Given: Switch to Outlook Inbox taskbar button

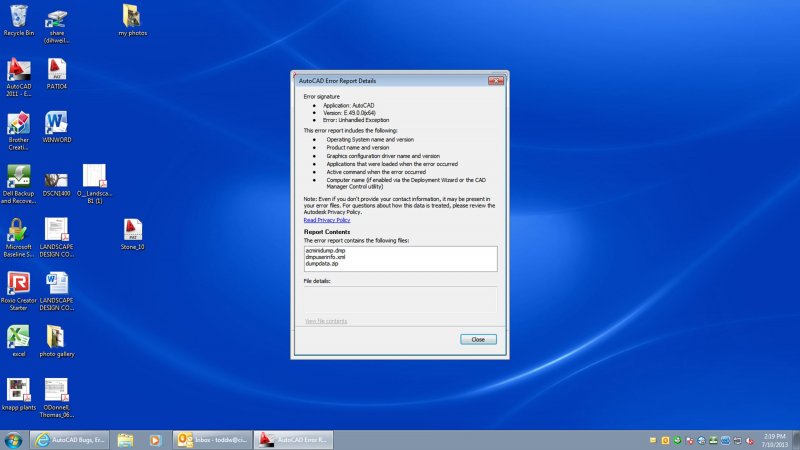Looking at the screenshot, I should 212,440.
